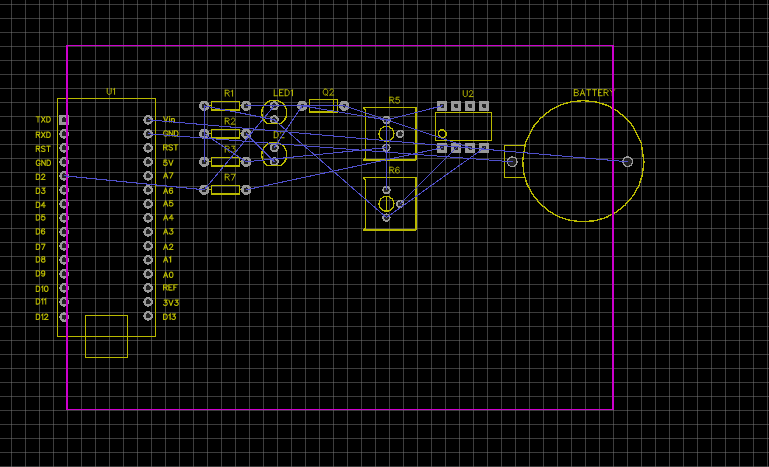Click the battery pad inside the circle
The image size is (769, 467).
[627, 161]
